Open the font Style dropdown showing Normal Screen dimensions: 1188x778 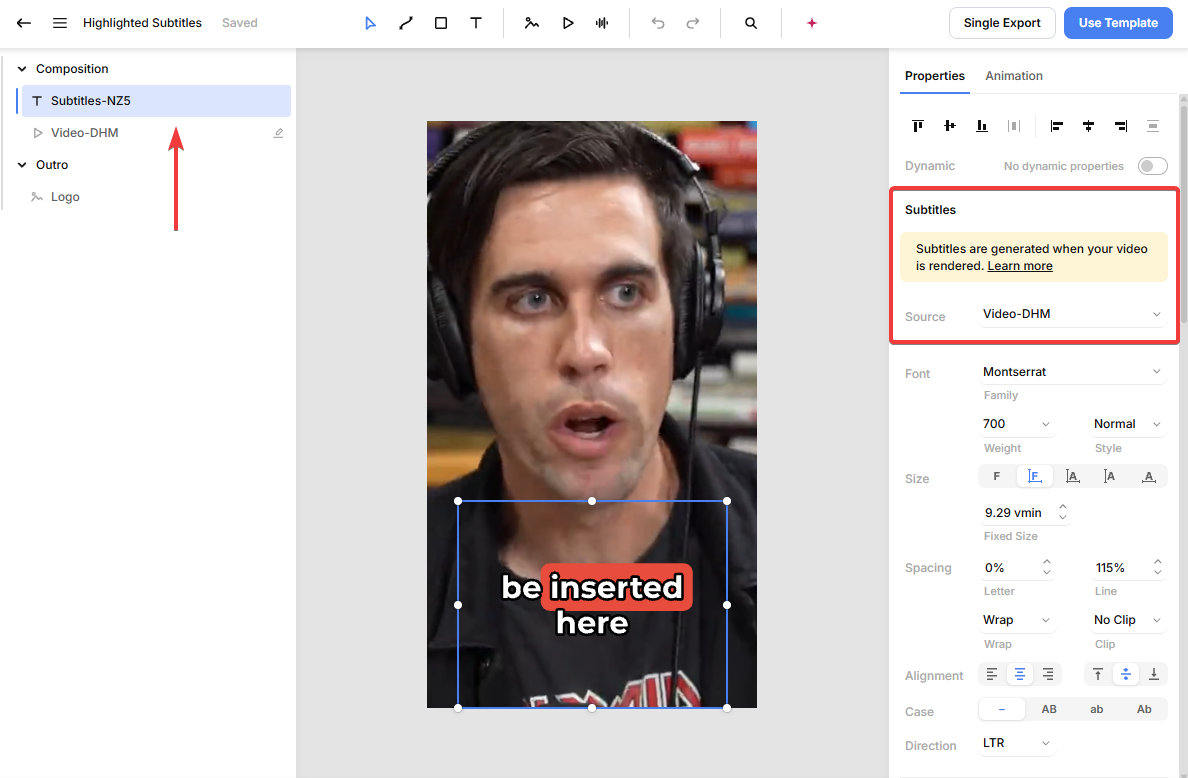tap(1127, 424)
